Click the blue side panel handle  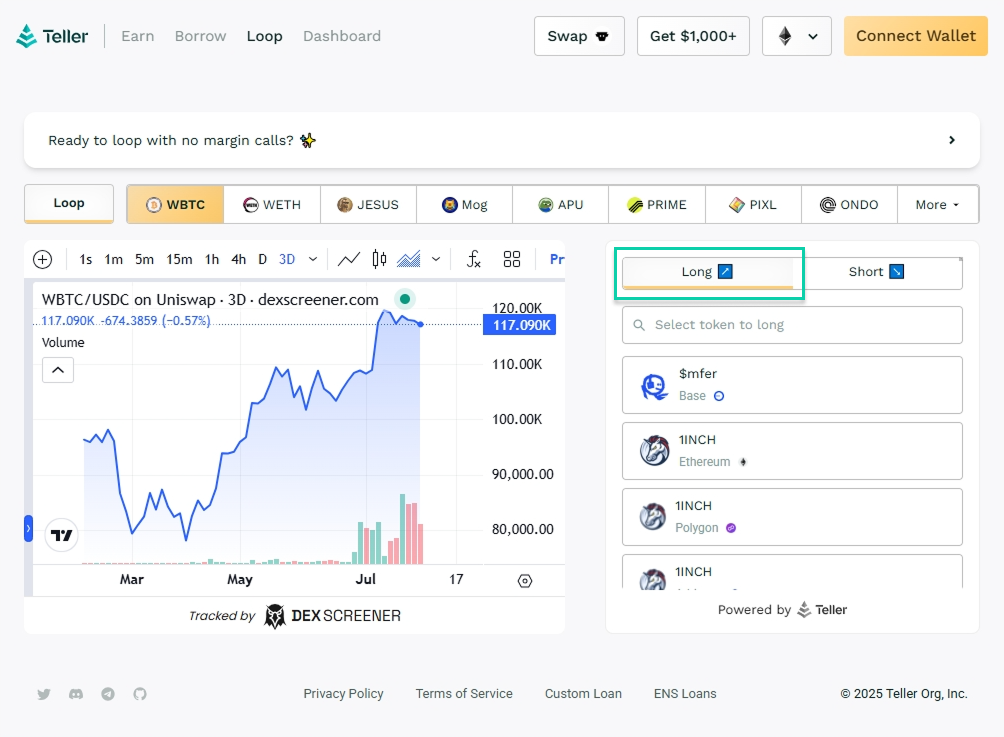[x=28, y=529]
